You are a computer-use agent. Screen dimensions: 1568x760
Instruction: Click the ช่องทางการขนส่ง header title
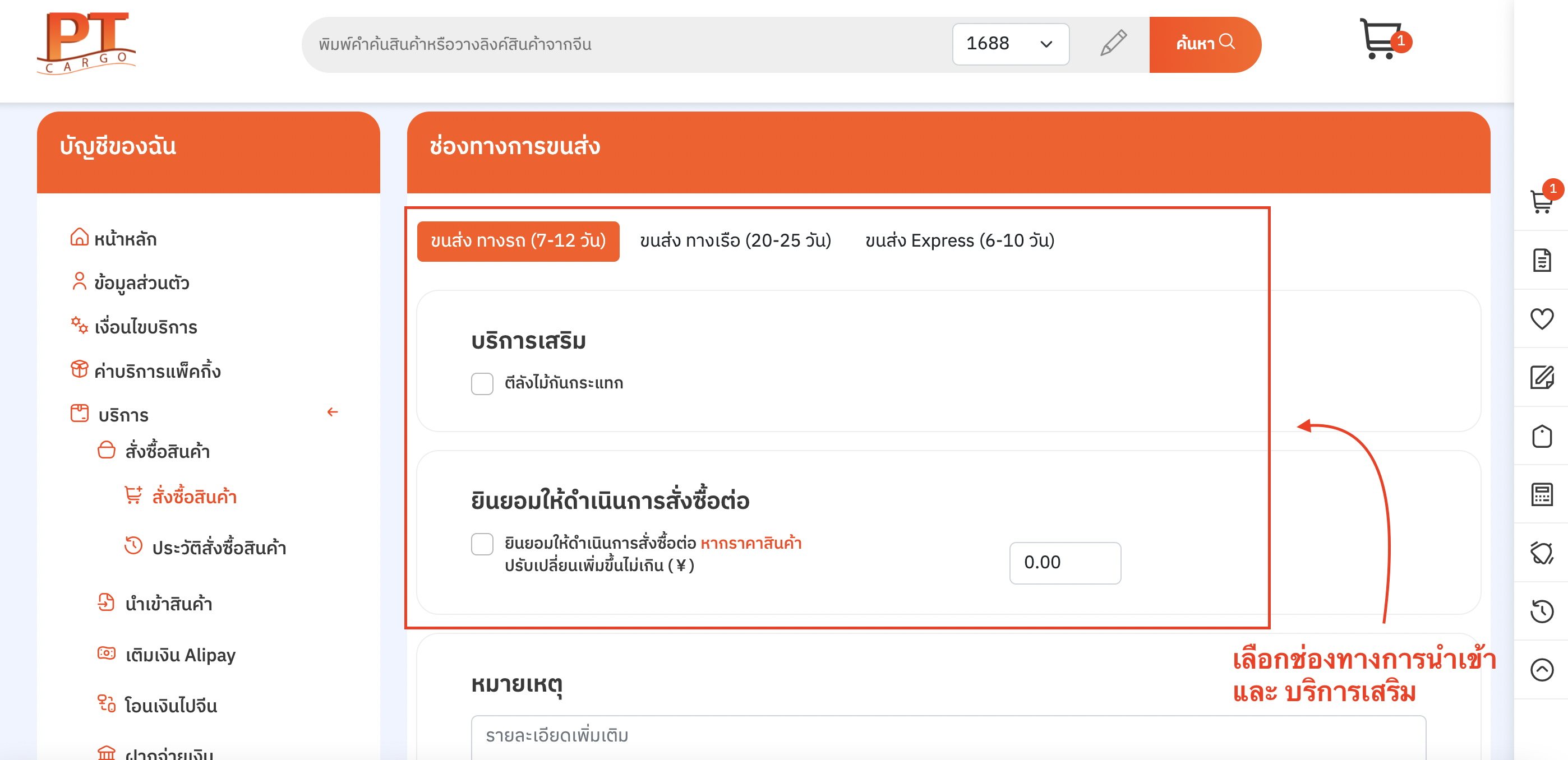click(514, 147)
